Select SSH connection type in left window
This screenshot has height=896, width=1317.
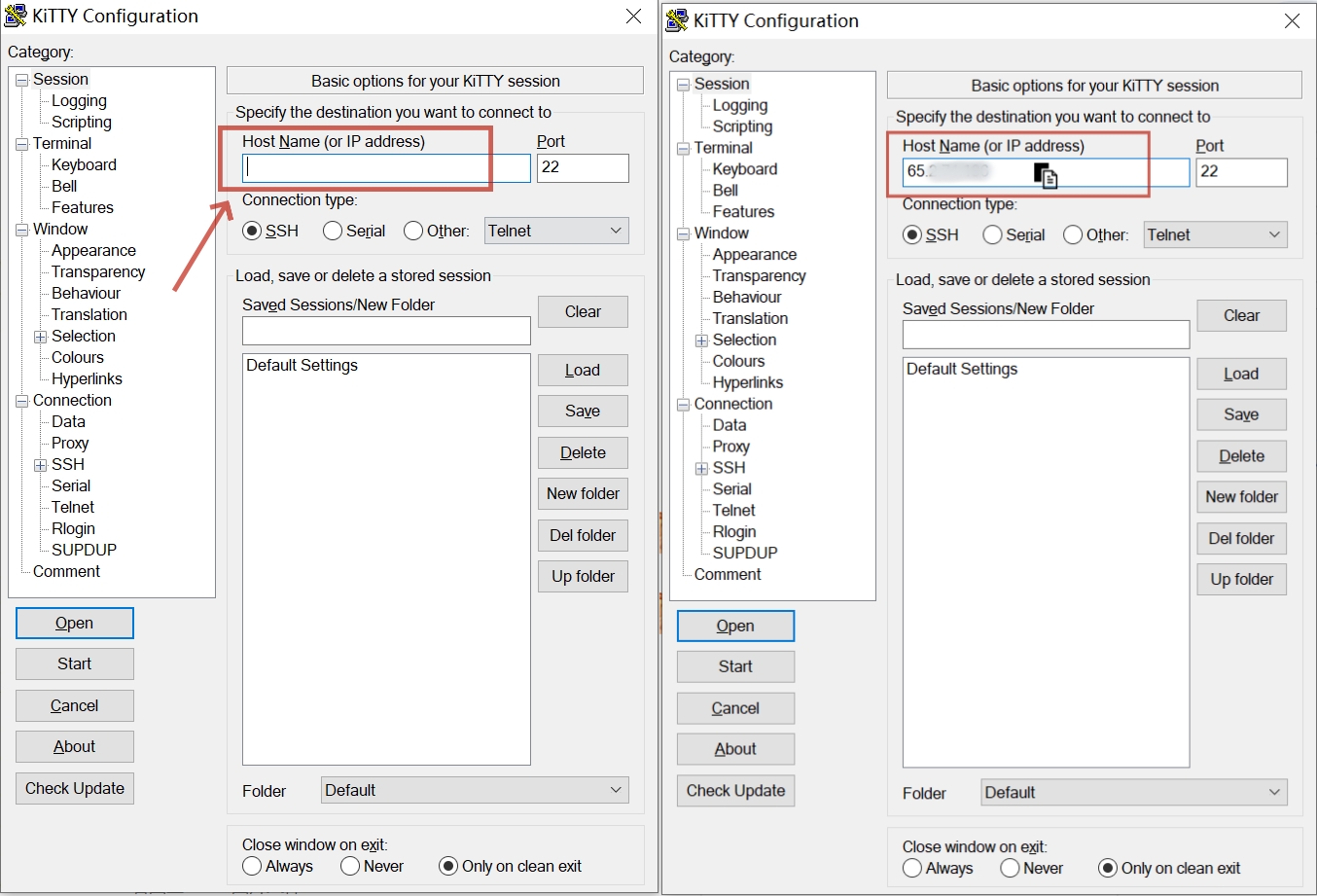[253, 231]
